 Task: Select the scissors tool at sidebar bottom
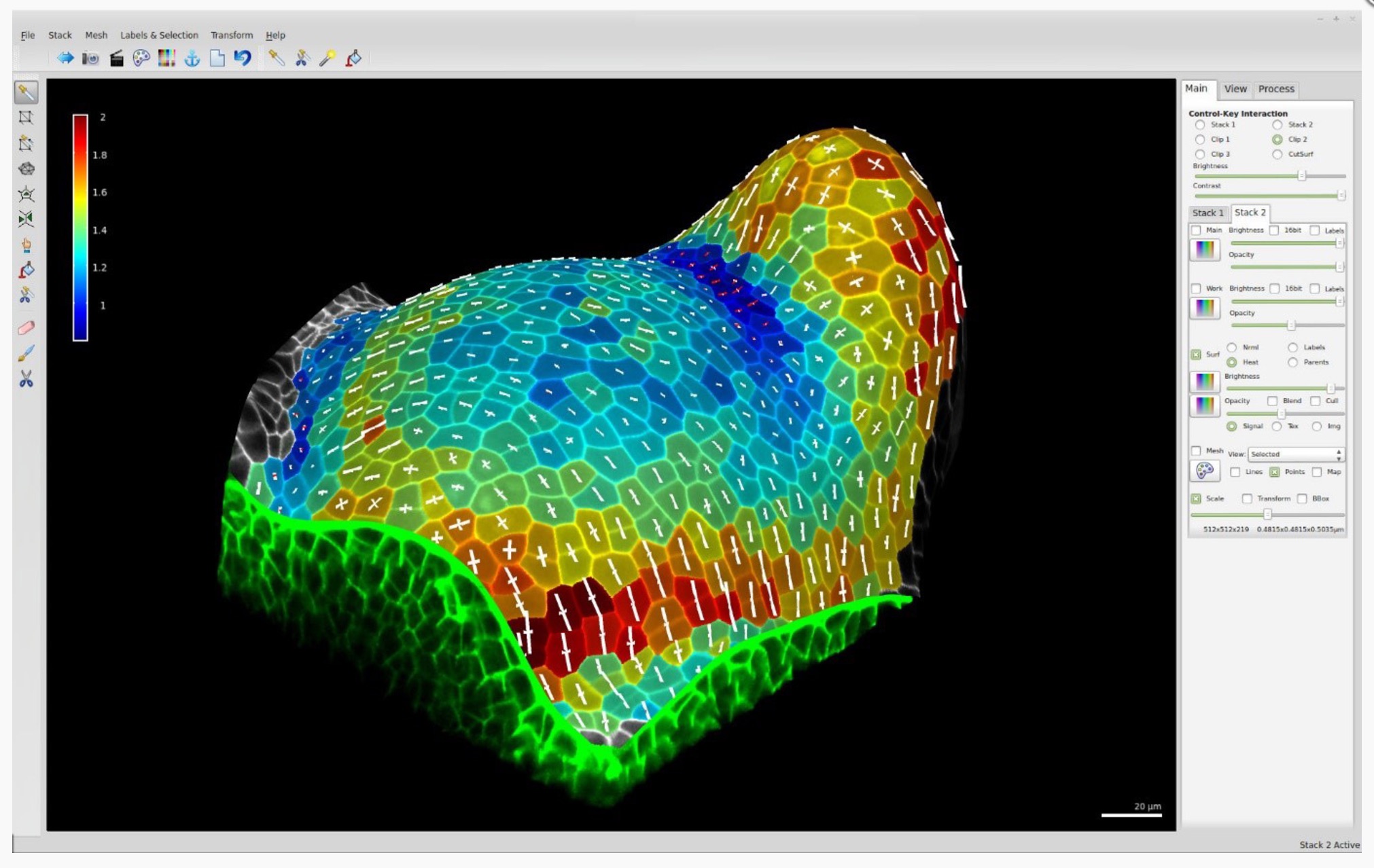click(27, 379)
